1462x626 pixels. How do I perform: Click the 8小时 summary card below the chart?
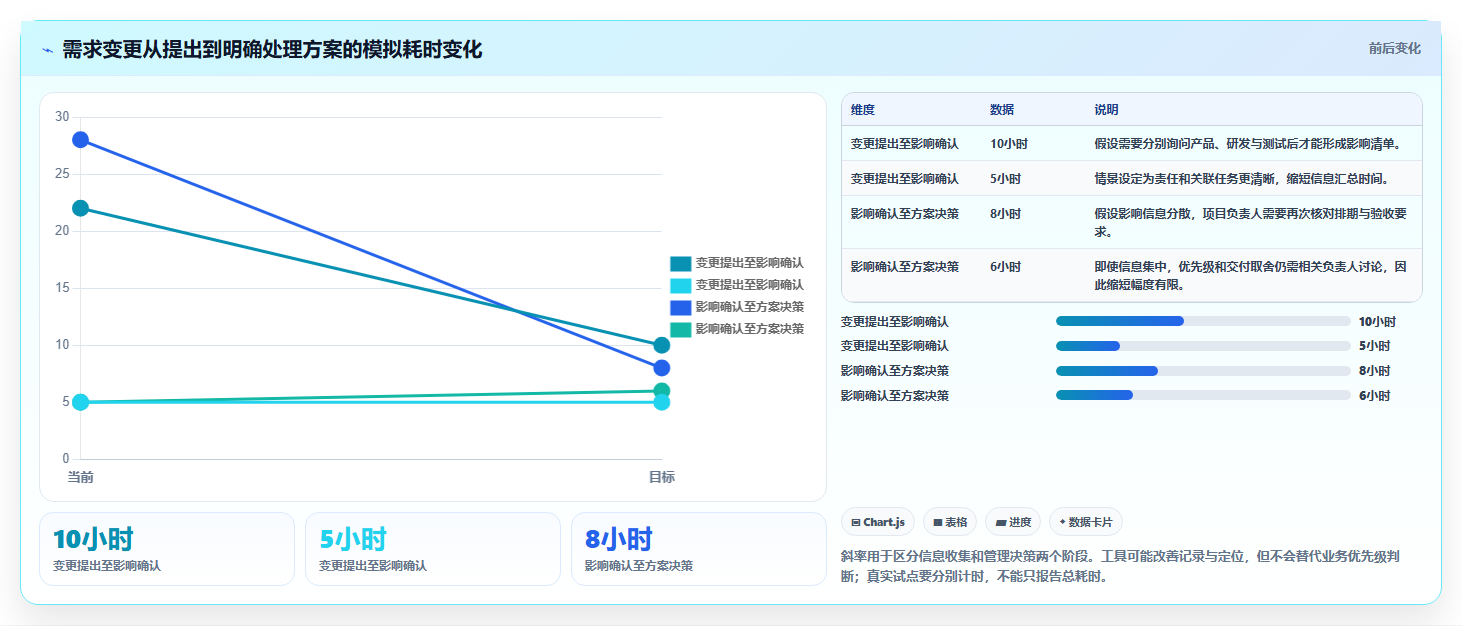click(x=699, y=549)
